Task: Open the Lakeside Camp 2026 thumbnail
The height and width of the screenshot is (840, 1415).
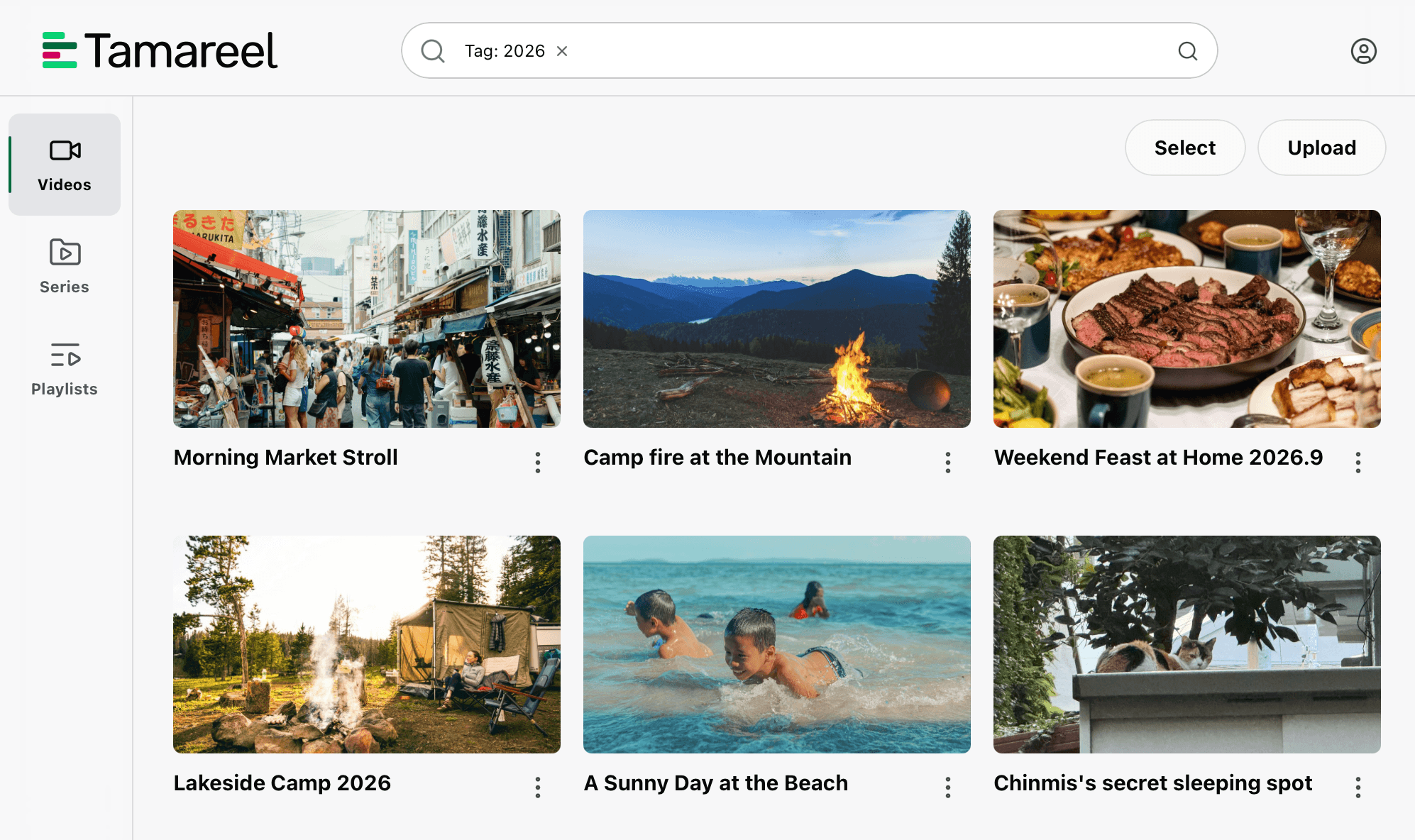Action: pyautogui.click(x=367, y=644)
